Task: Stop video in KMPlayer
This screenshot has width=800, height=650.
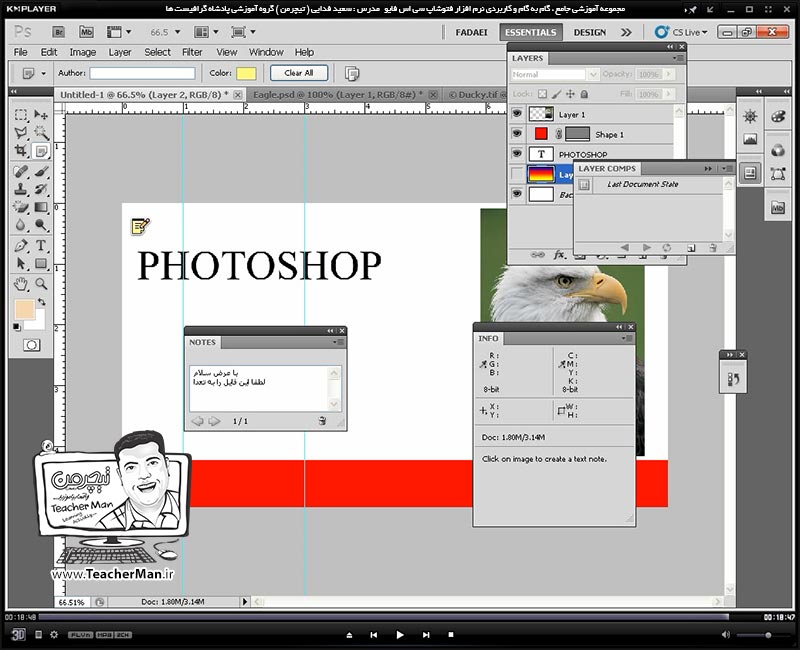Action: click(451, 635)
